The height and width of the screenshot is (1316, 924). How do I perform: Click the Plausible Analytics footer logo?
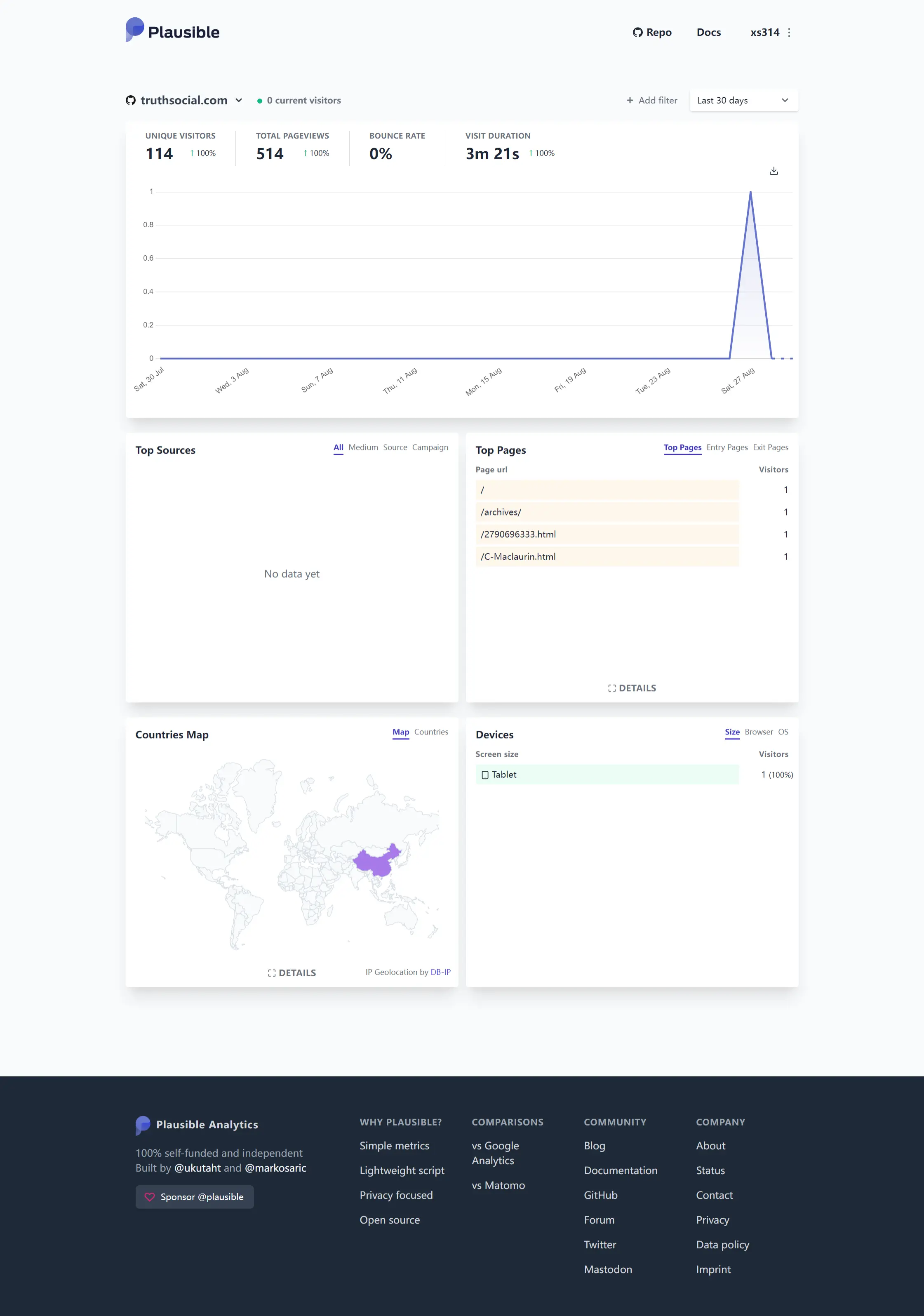(x=197, y=1125)
